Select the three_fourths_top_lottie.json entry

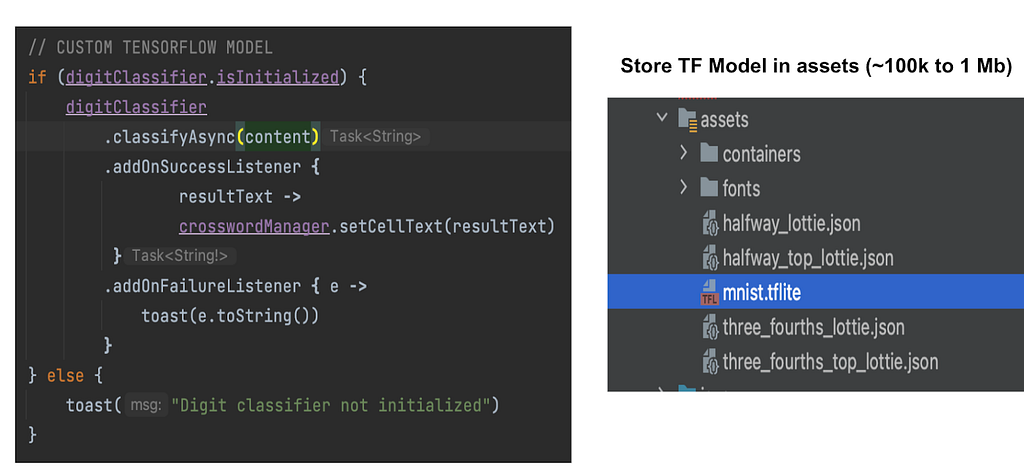pos(816,361)
